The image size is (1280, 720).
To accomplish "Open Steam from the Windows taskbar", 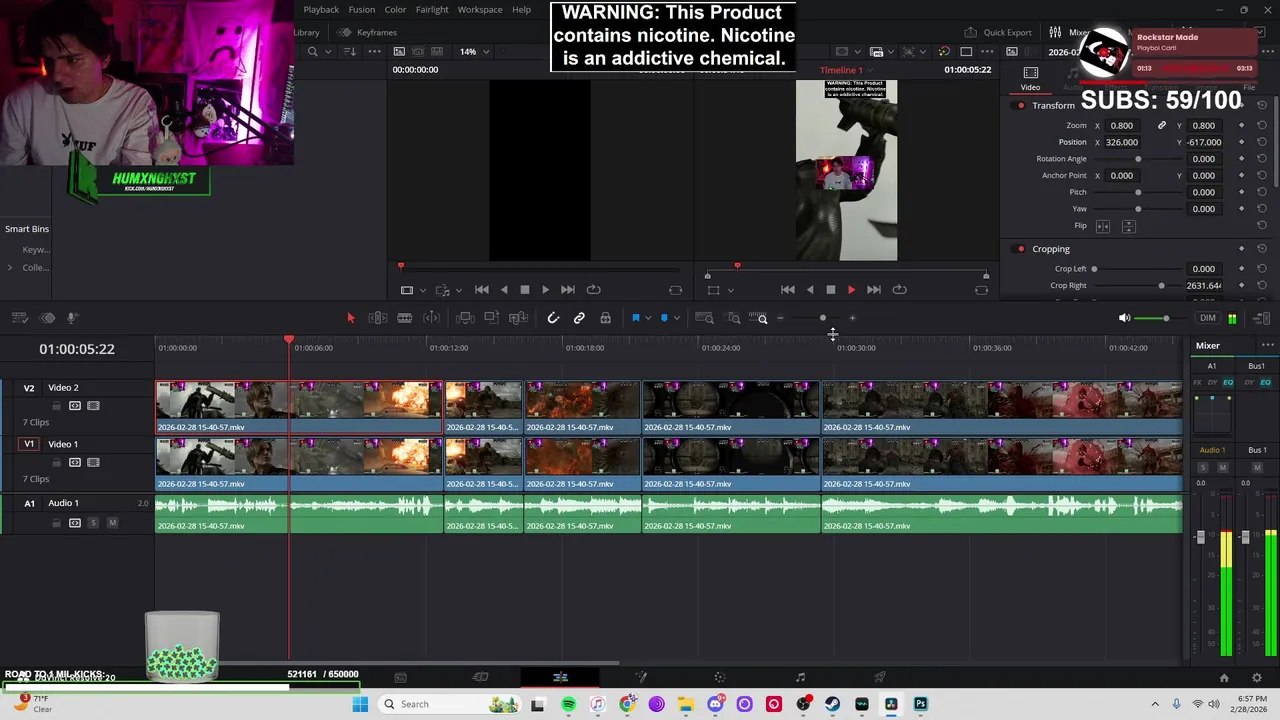I will (832, 704).
